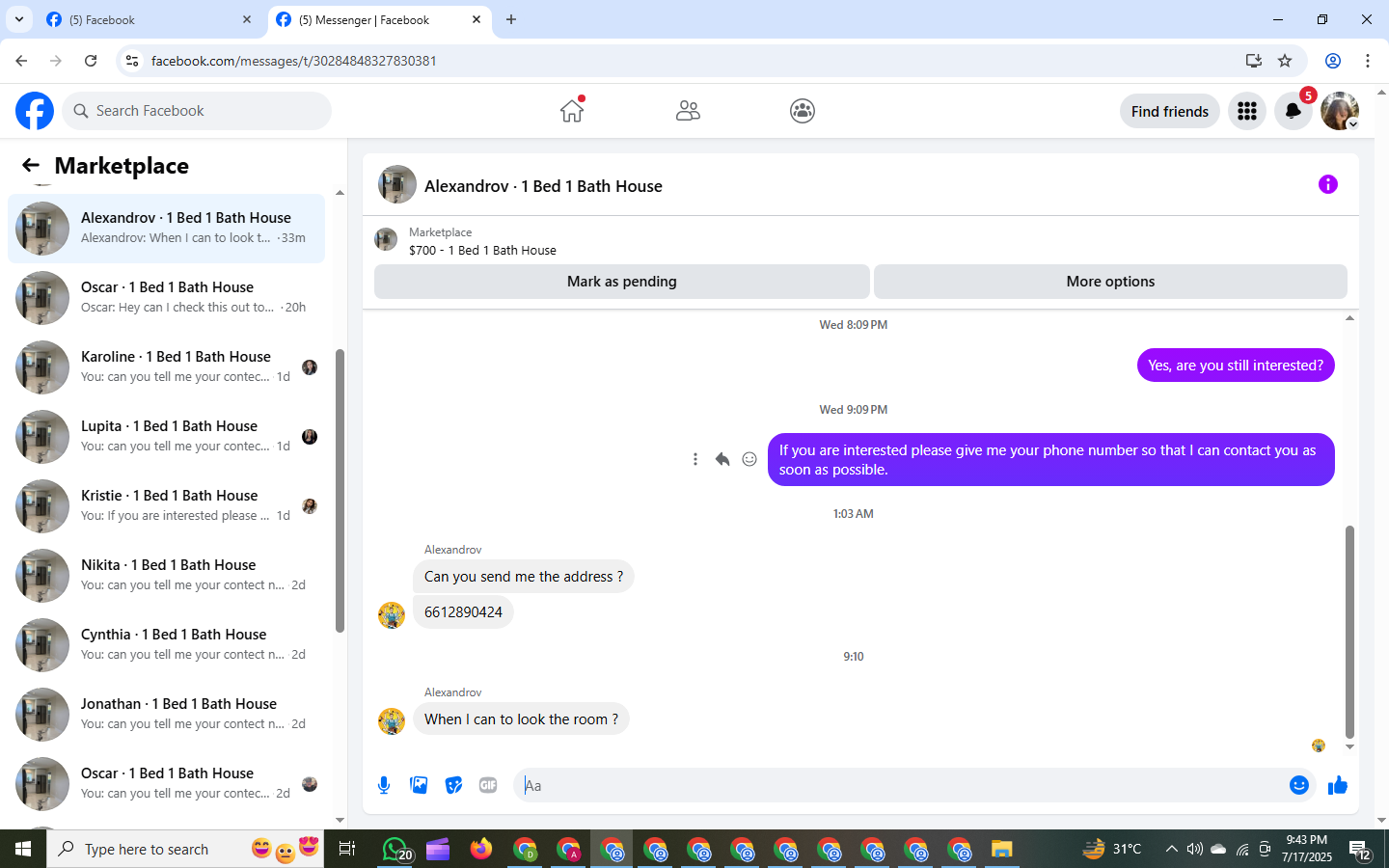Reply to the phone-number request message
Image resolution: width=1389 pixels, height=868 pixels.
pos(722,459)
